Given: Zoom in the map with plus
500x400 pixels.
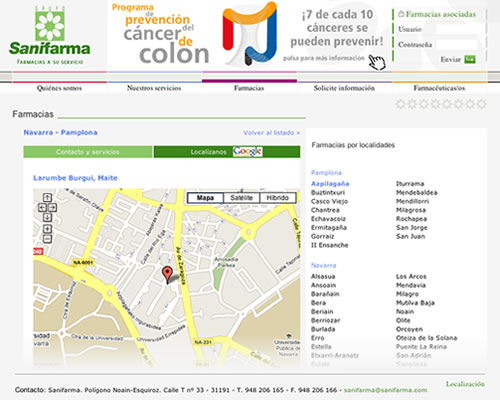Looking at the screenshot, I should click(47, 229).
